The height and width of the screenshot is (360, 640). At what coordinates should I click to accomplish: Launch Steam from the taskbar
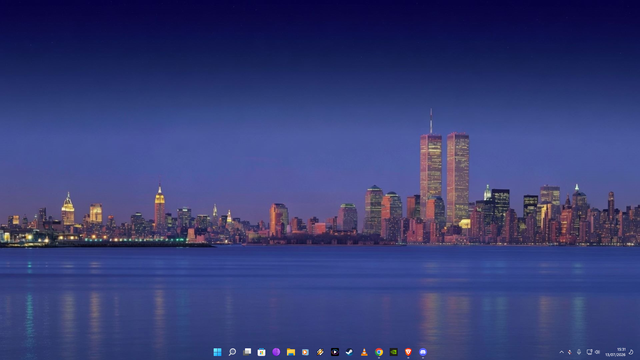click(349, 352)
